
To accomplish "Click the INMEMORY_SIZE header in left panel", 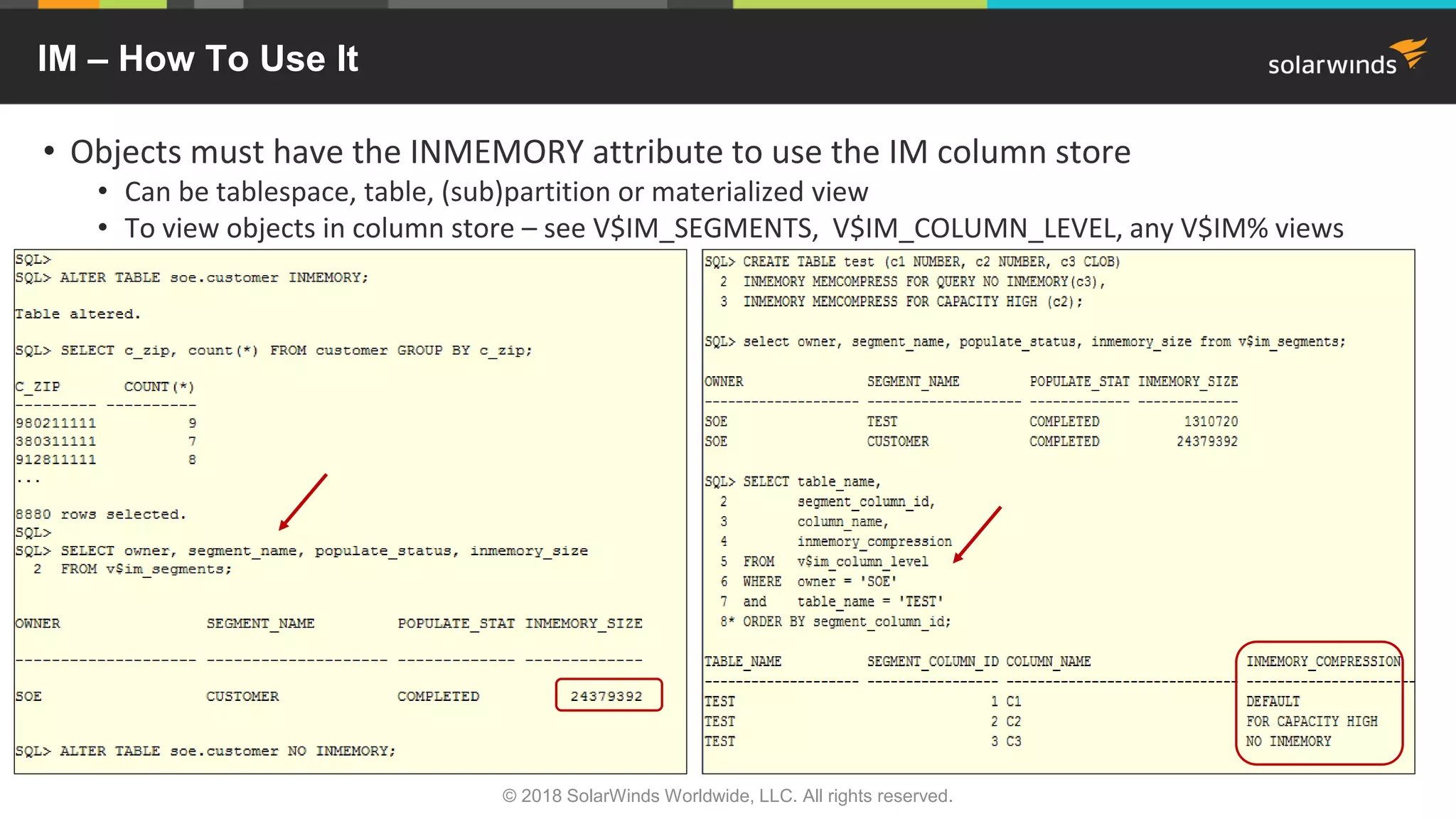I will click(584, 623).
